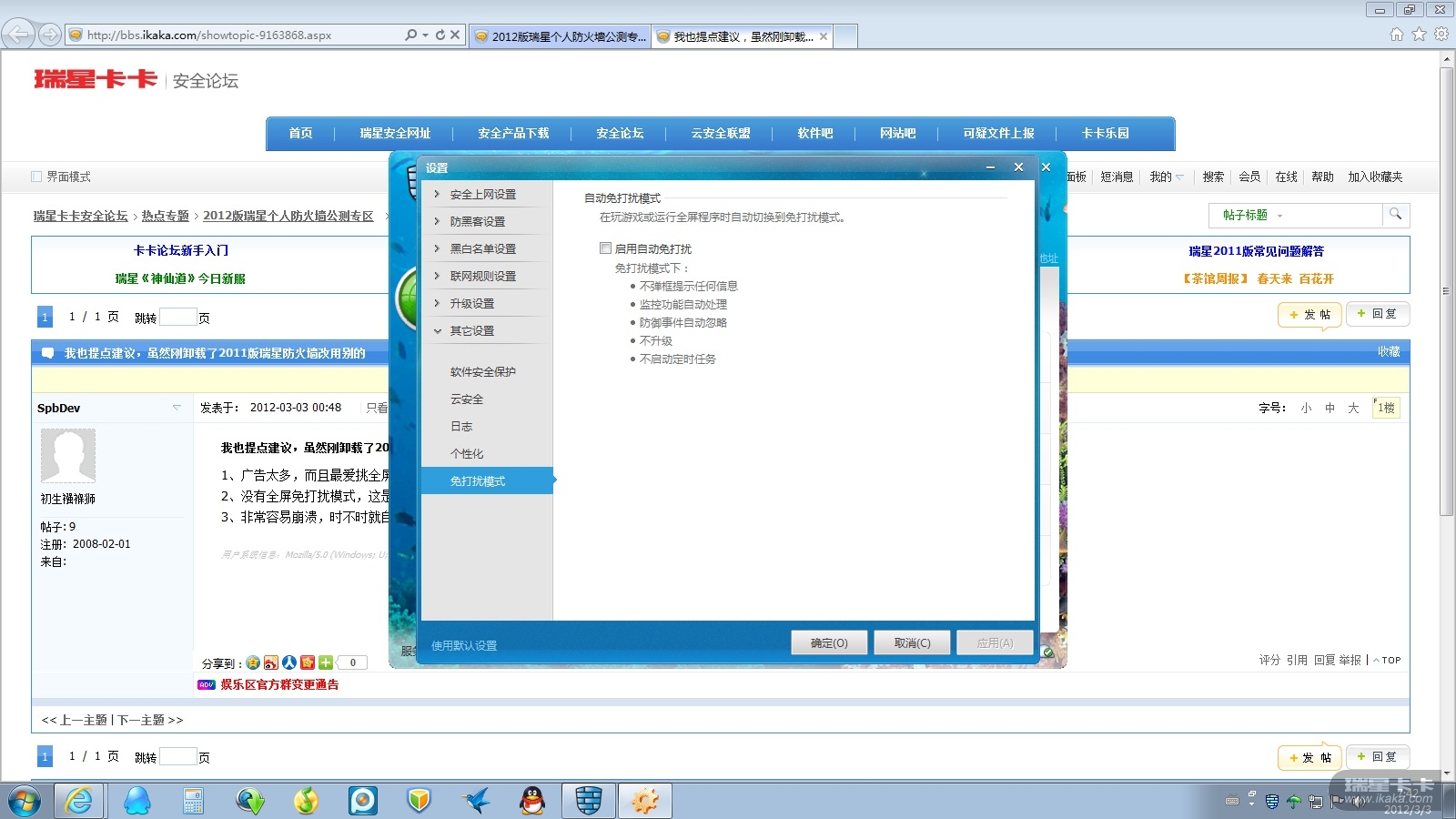Open the green arrow globe taskbar icon

point(250,801)
